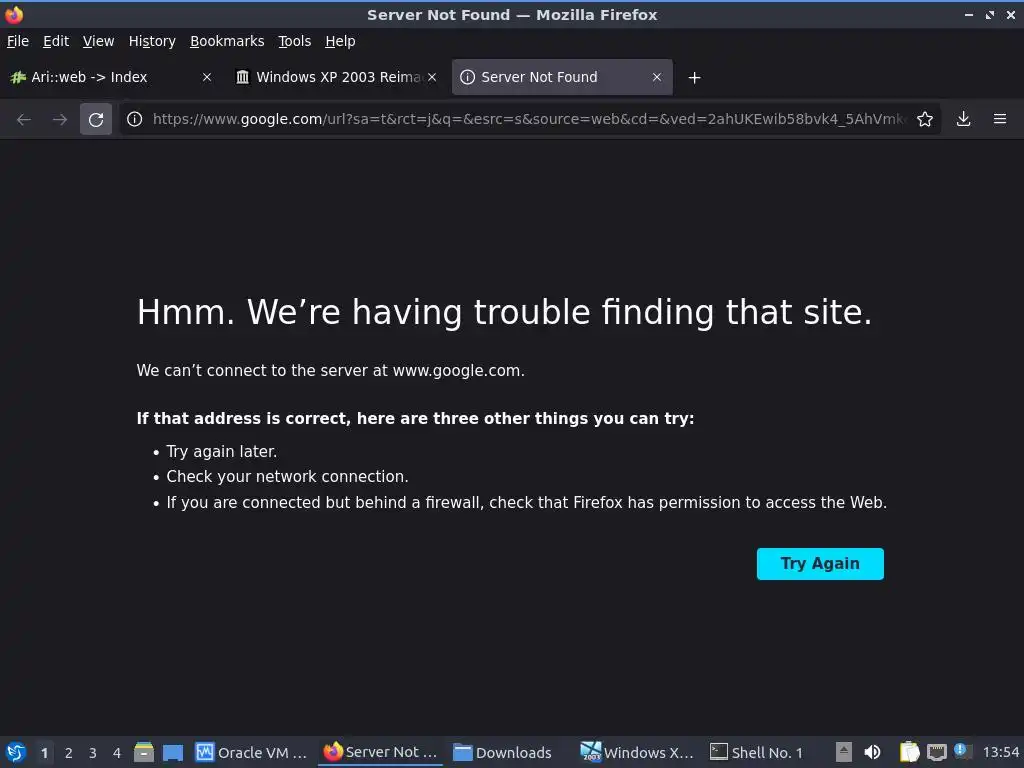The width and height of the screenshot is (1024, 768).
Task: Switch to Shell No. 1 taskbar window
Action: coord(756,752)
